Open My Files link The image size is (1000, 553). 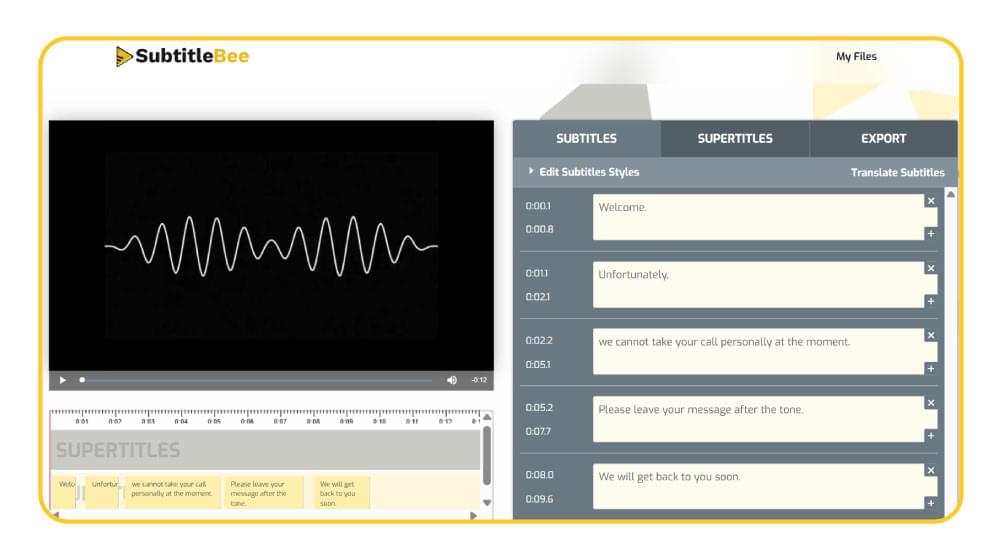[x=856, y=56]
